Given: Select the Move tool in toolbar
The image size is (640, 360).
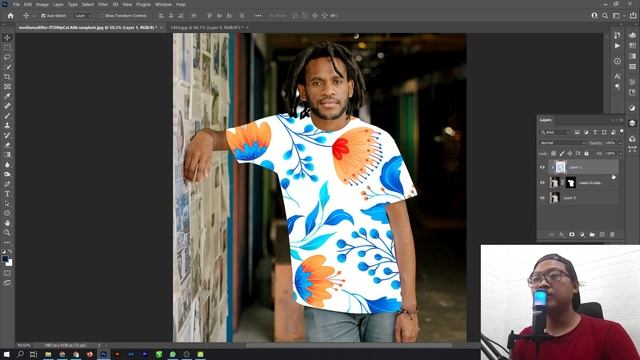Looking at the screenshot, I should click(x=7, y=38).
